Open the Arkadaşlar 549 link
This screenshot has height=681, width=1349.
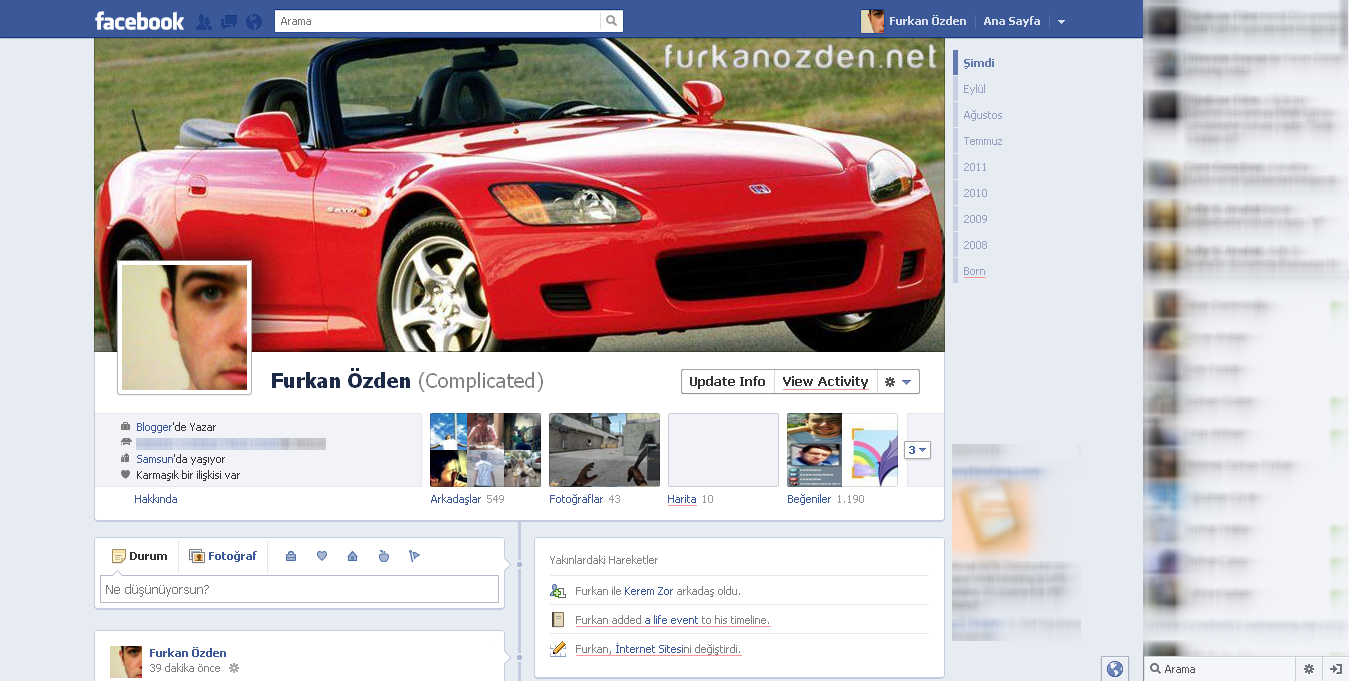point(467,499)
